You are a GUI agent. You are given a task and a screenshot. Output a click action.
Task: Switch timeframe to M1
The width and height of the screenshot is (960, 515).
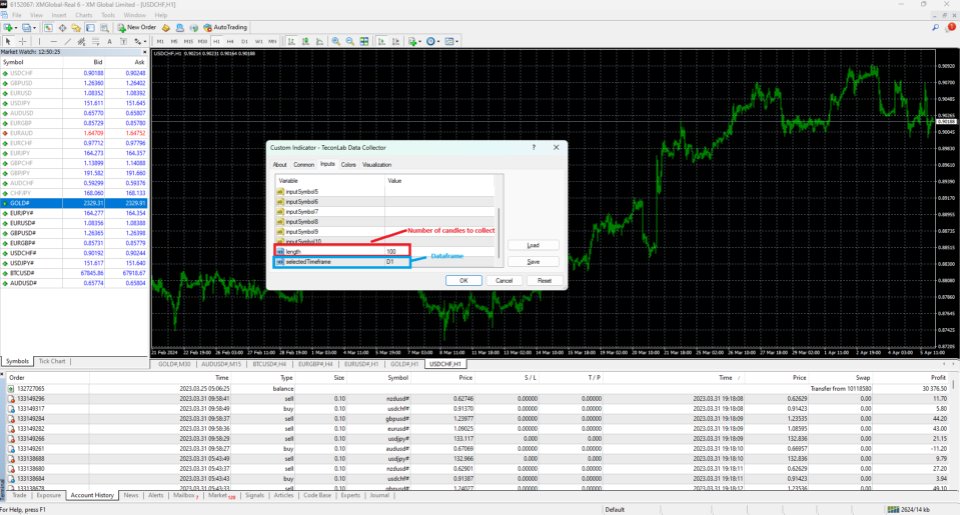point(160,42)
